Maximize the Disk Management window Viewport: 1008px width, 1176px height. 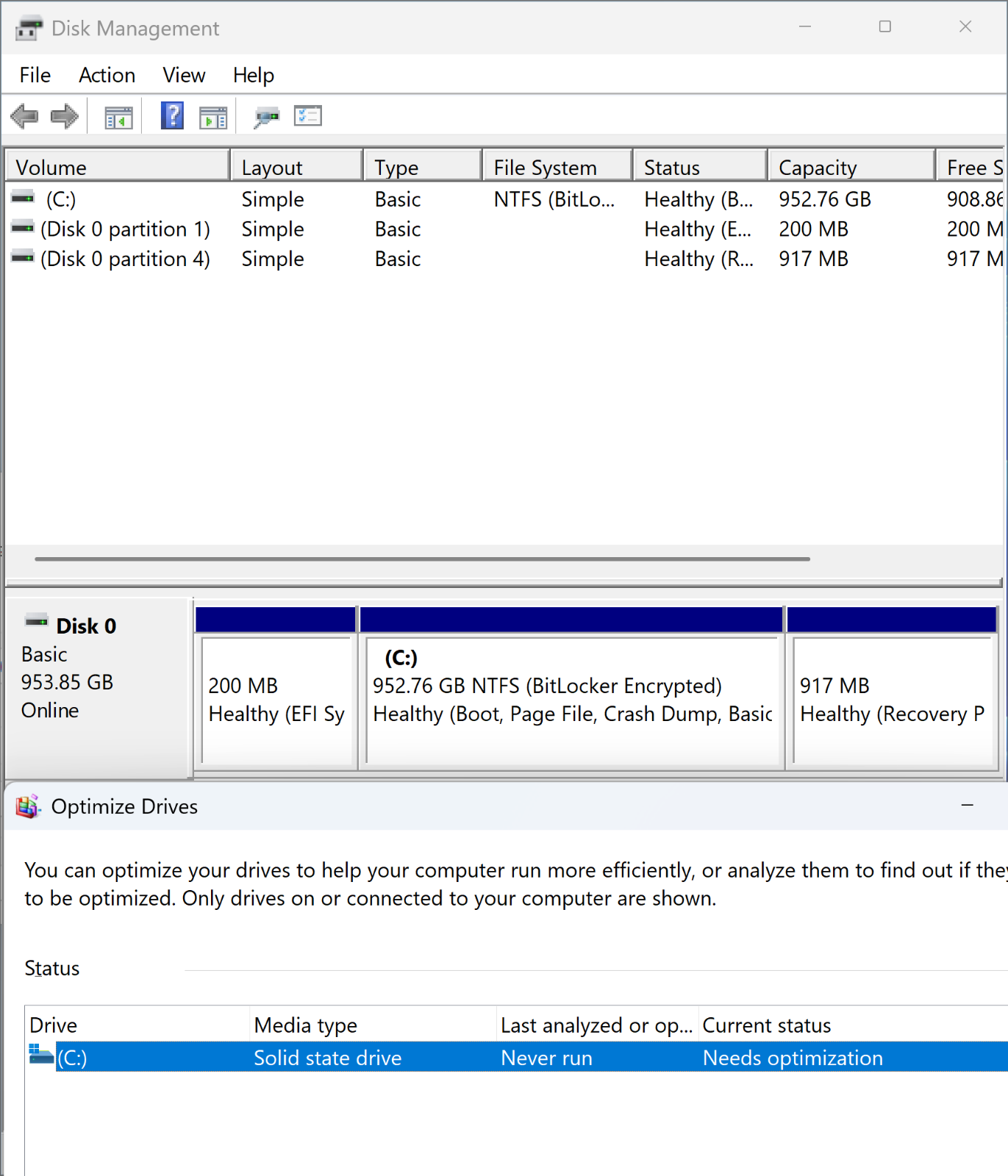point(885,26)
